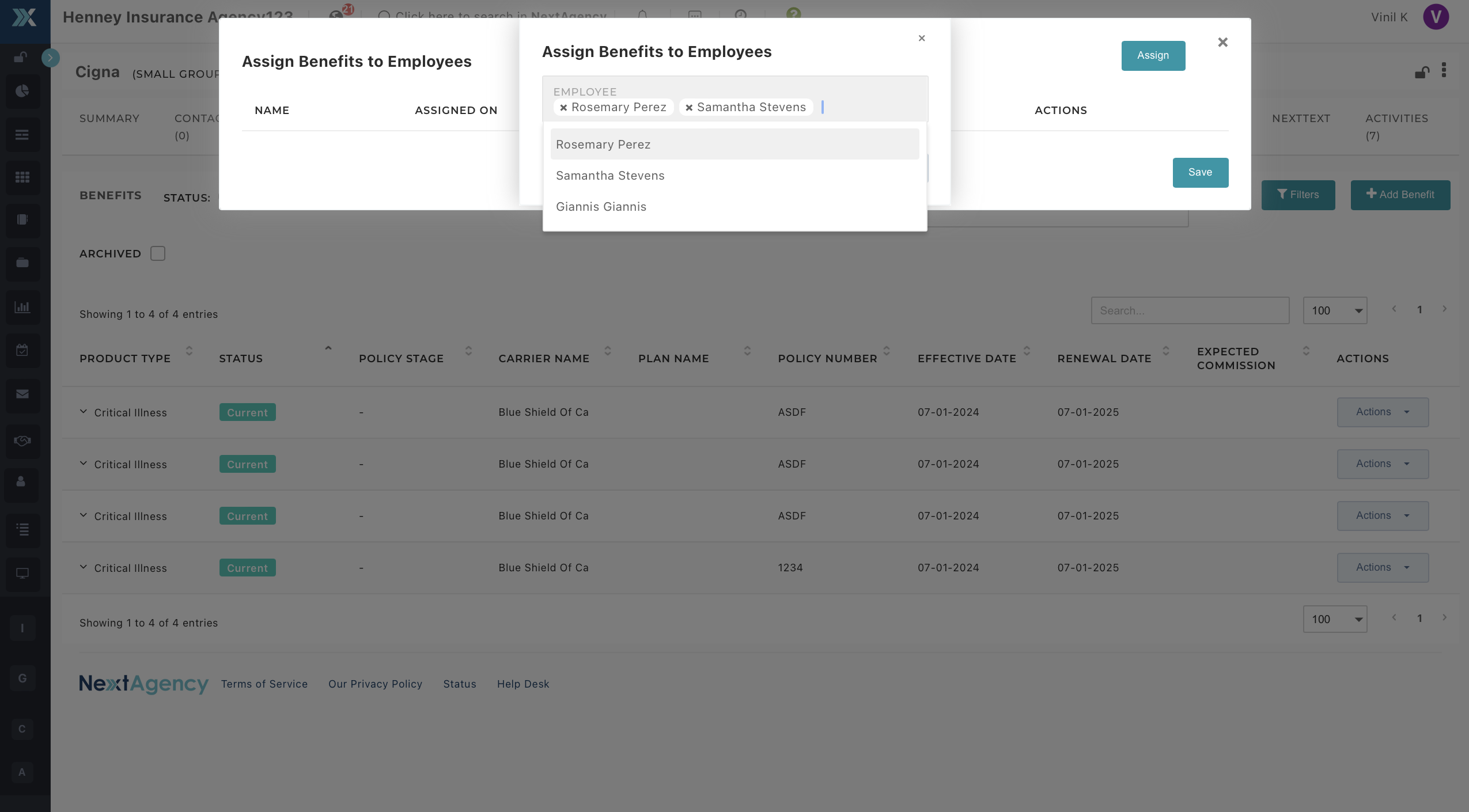Close the front Assign Benefits dialog
The height and width of the screenshot is (812, 1469).
922,38
